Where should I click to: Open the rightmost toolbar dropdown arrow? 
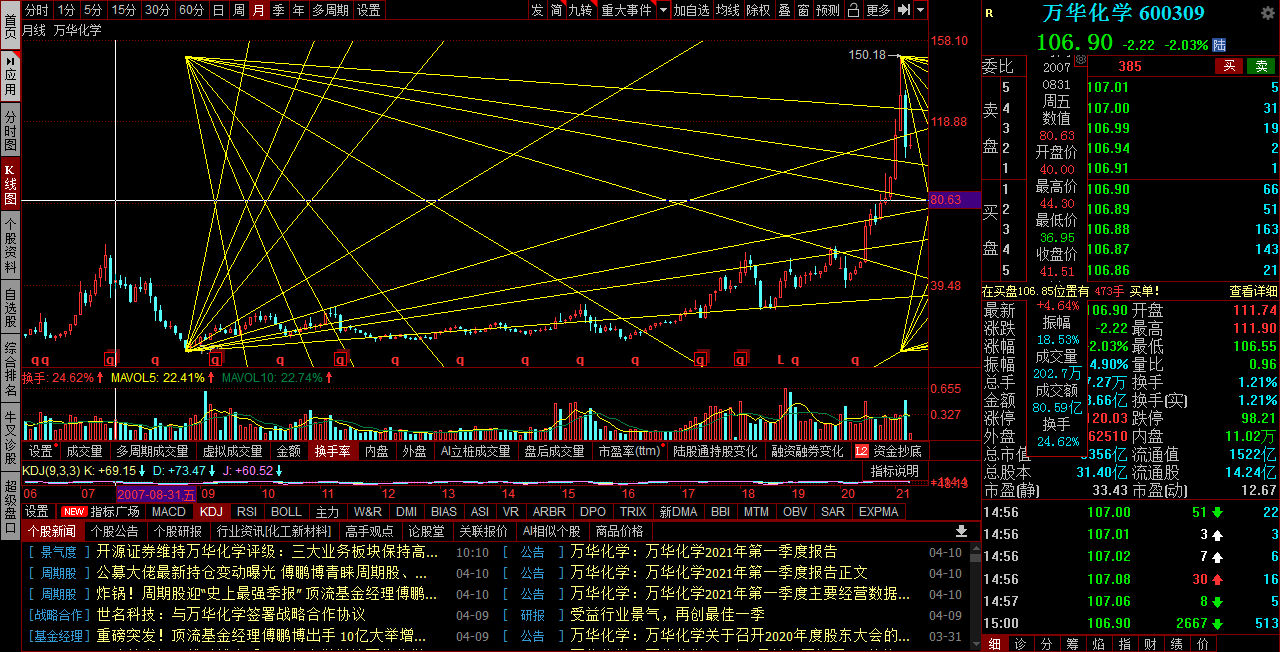click(x=920, y=10)
